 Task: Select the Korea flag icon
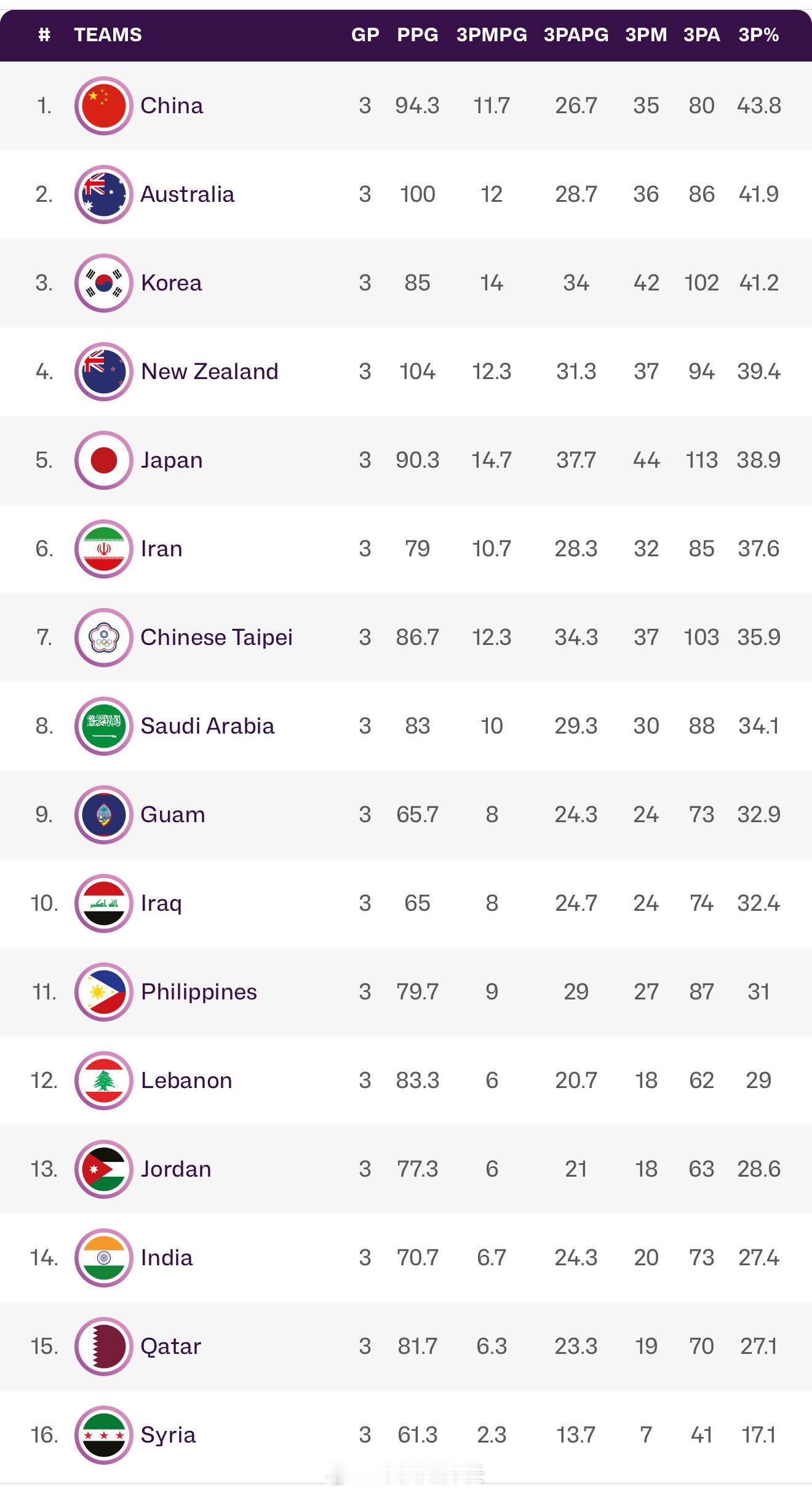click(104, 283)
